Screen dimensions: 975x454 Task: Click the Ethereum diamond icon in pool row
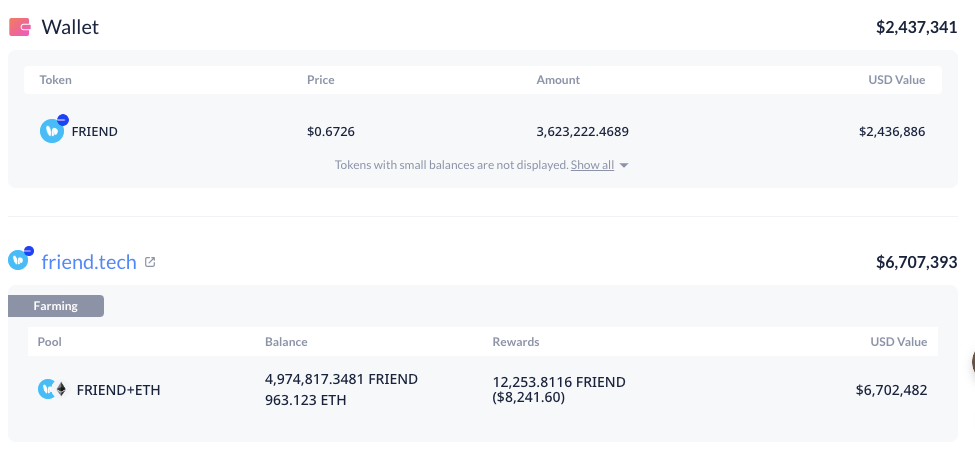pos(61,389)
